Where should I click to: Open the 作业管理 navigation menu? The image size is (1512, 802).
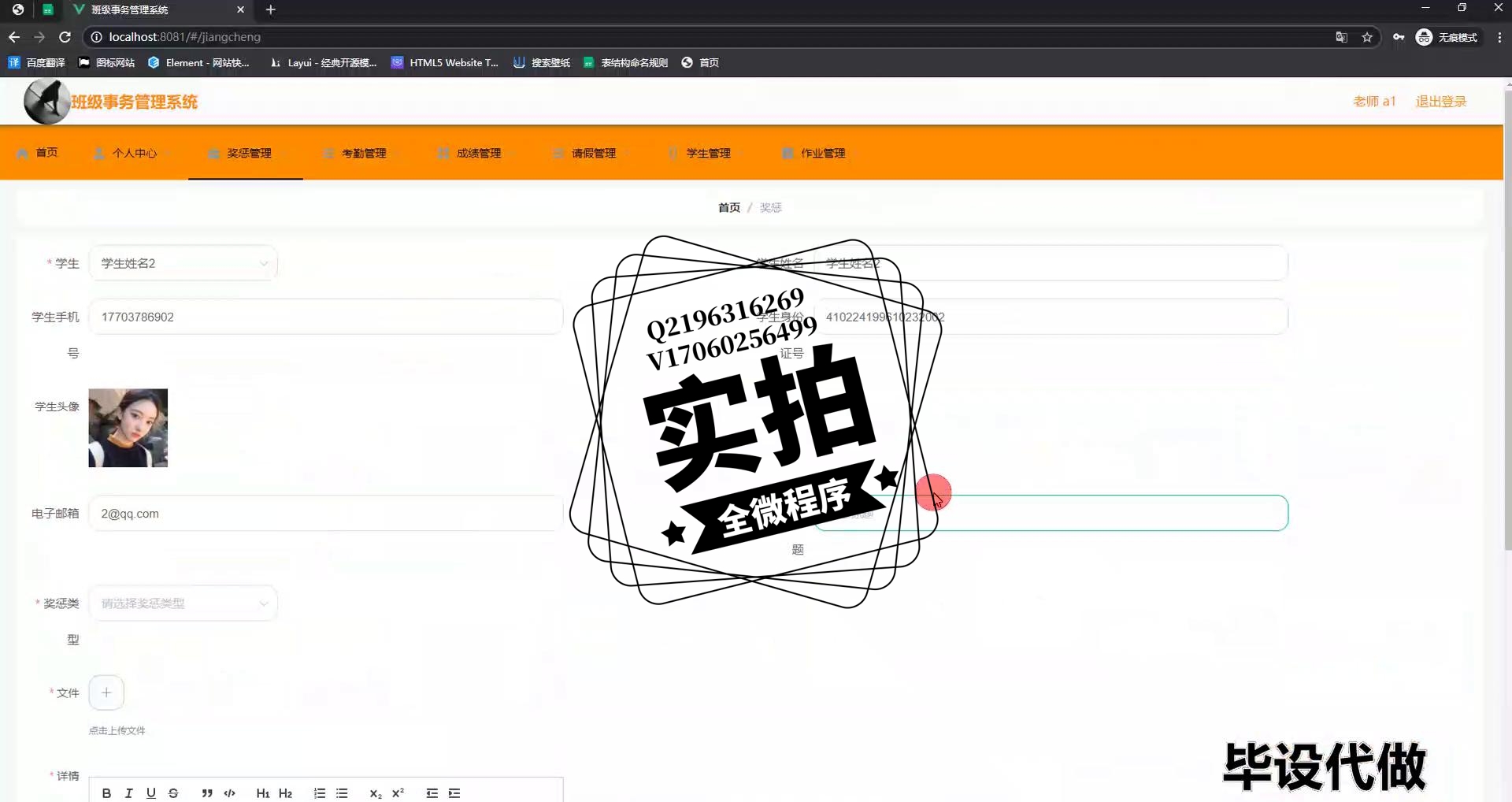[820, 153]
